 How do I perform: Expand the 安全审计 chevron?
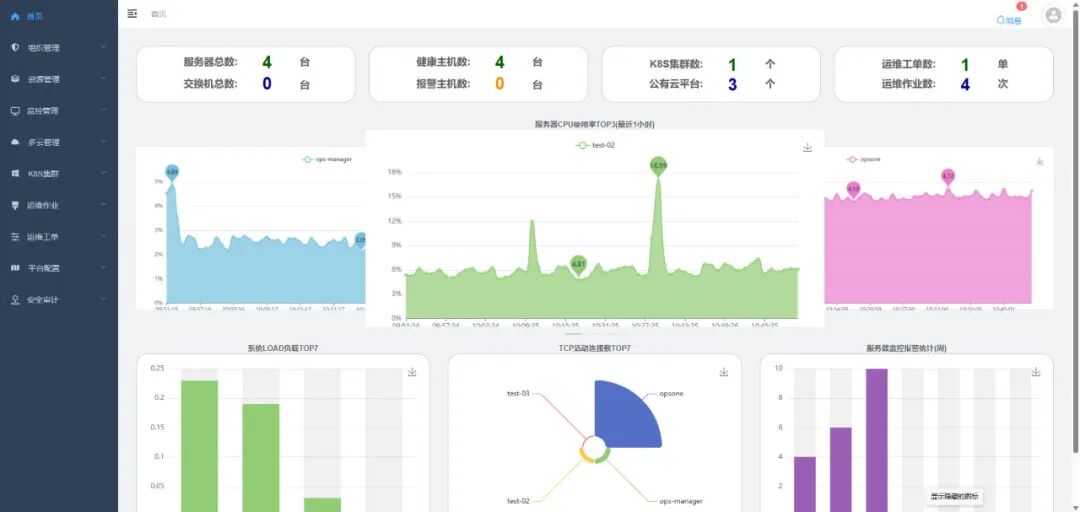(103, 299)
